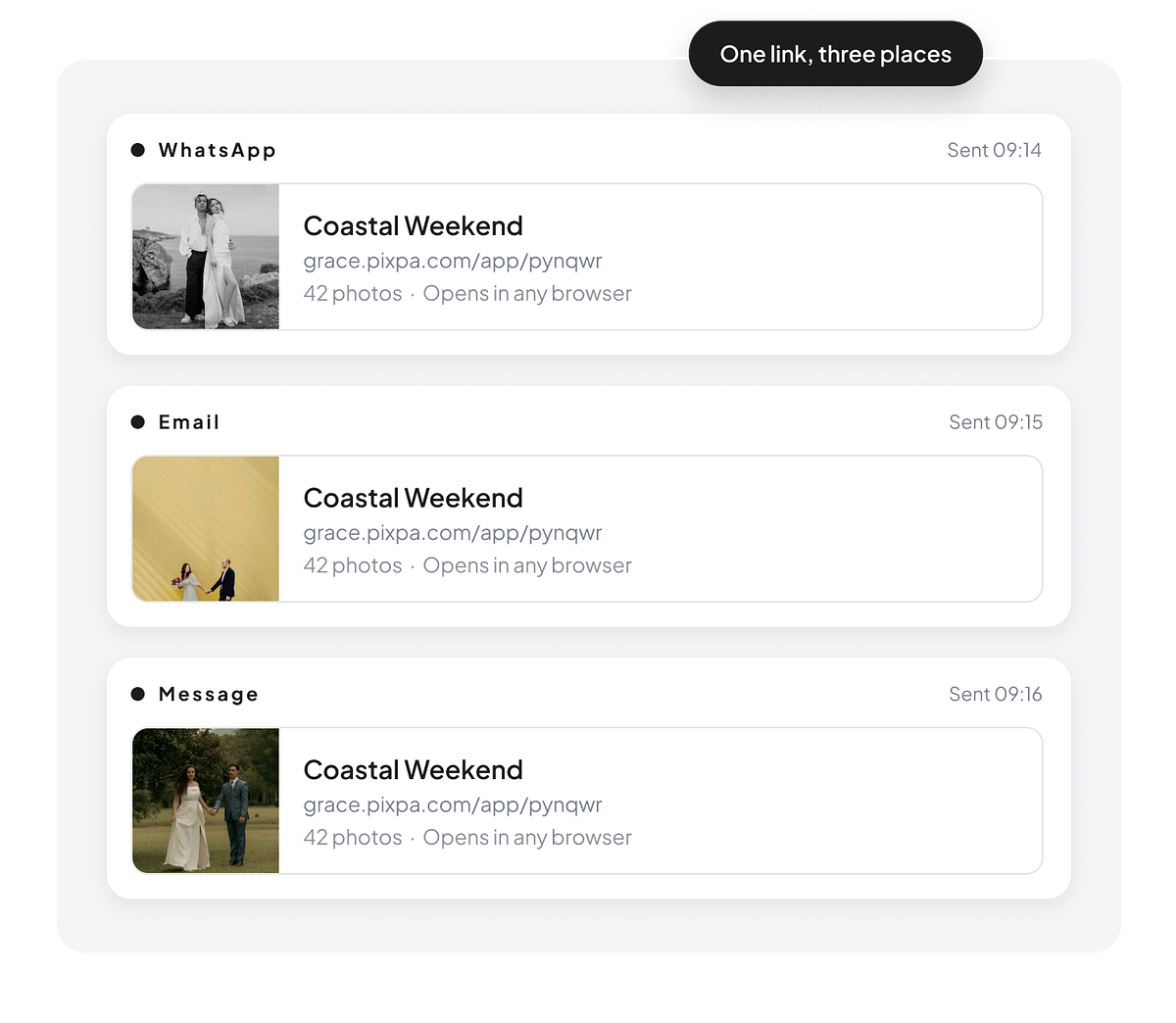Click Coastal Weekend title in WhatsApp card
Image resolution: width=1176 pixels, height=1023 pixels.
414,226
